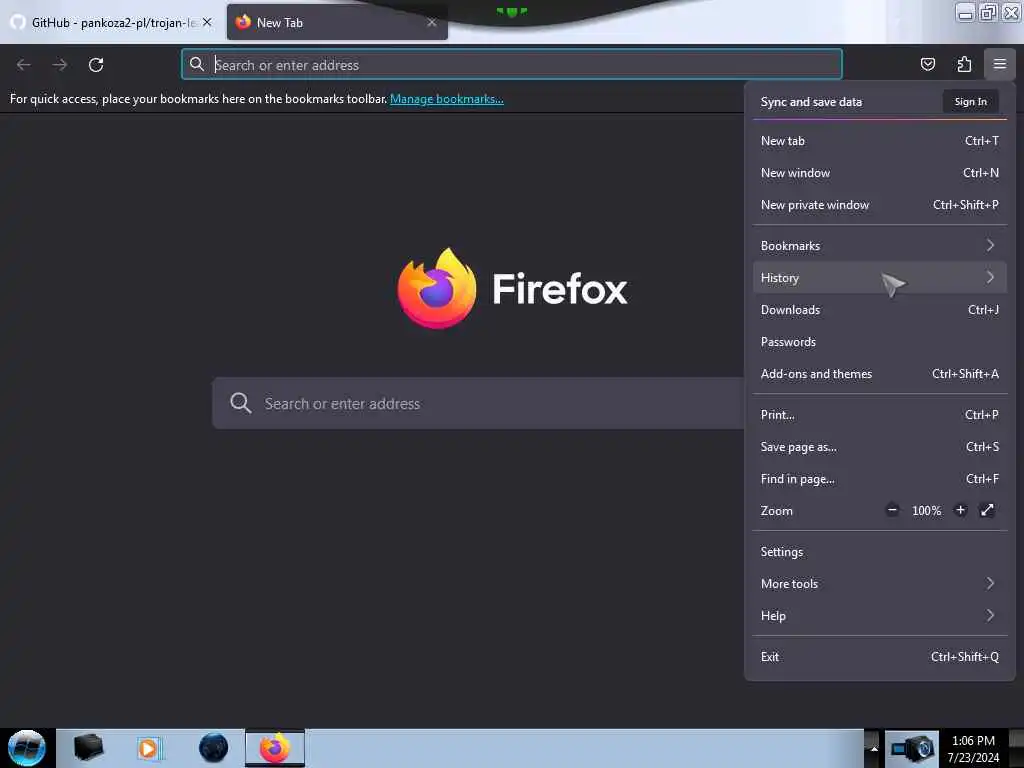Open Passwords from menu
This screenshot has width=1024, height=768.
click(879, 342)
